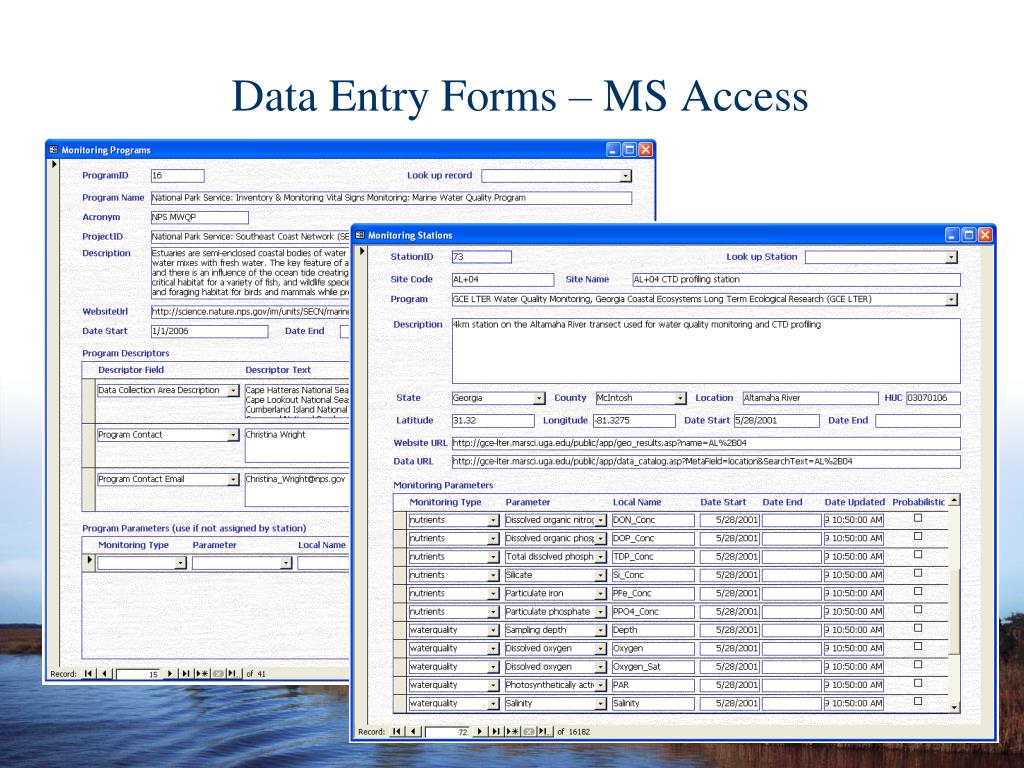This screenshot has height=768, width=1024.
Task: Open empty Monitoring Type dropdown in Program Parameters
Action: (x=181, y=563)
